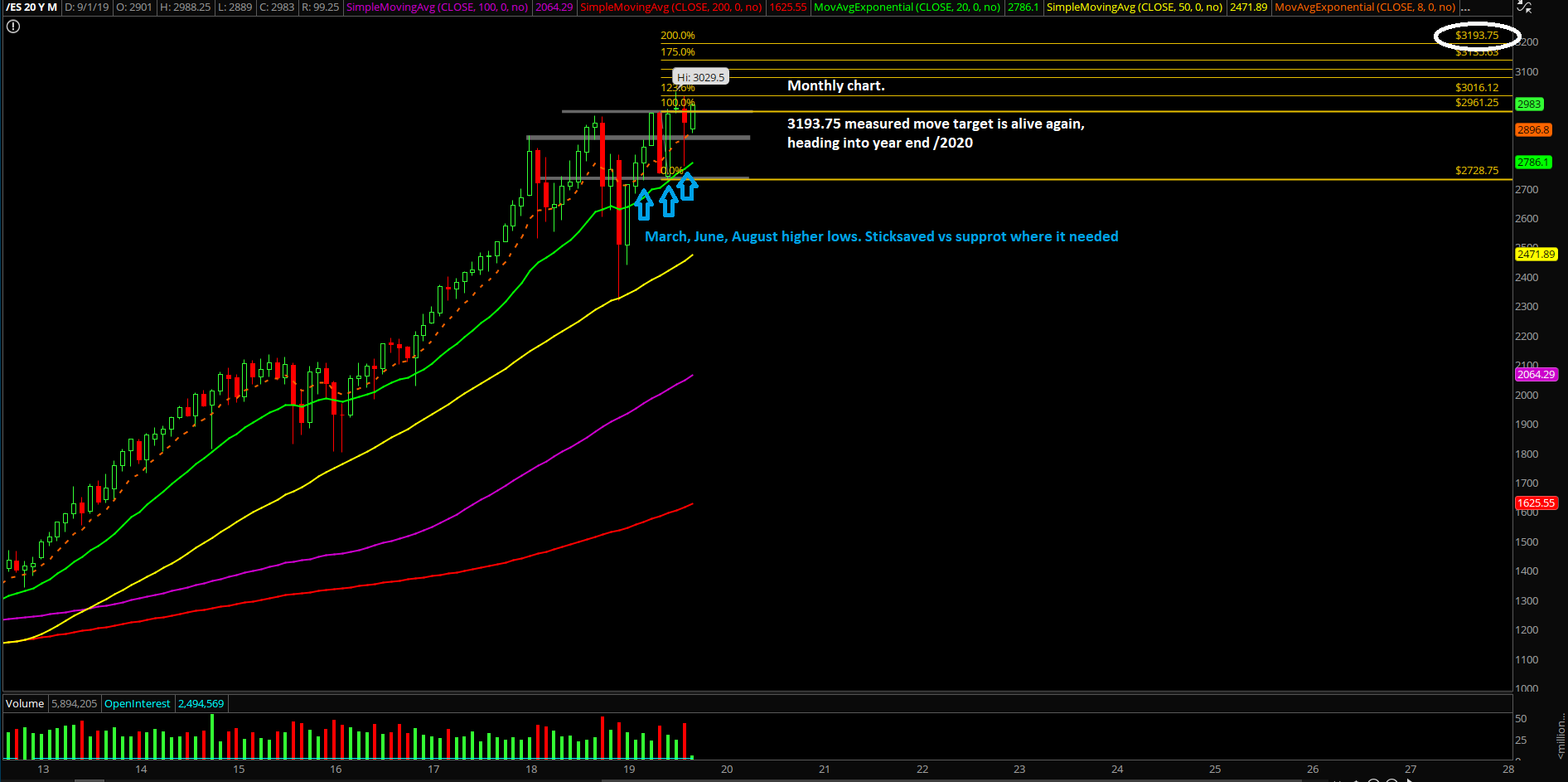Select 1100 on the price axis
The image size is (1568, 782).
[x=1527, y=660]
